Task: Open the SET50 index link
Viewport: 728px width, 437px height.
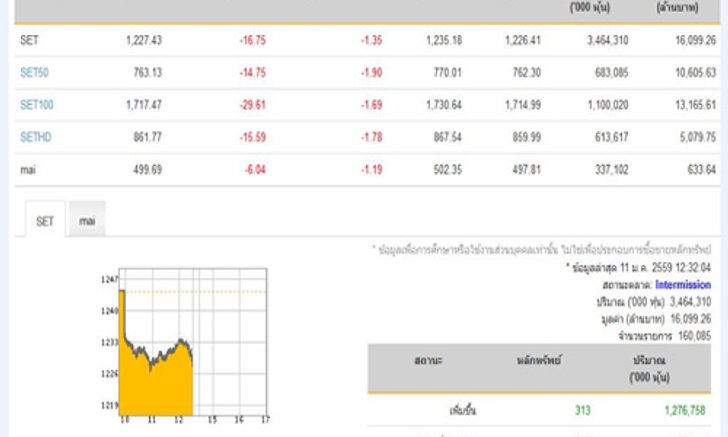Action: point(34,72)
